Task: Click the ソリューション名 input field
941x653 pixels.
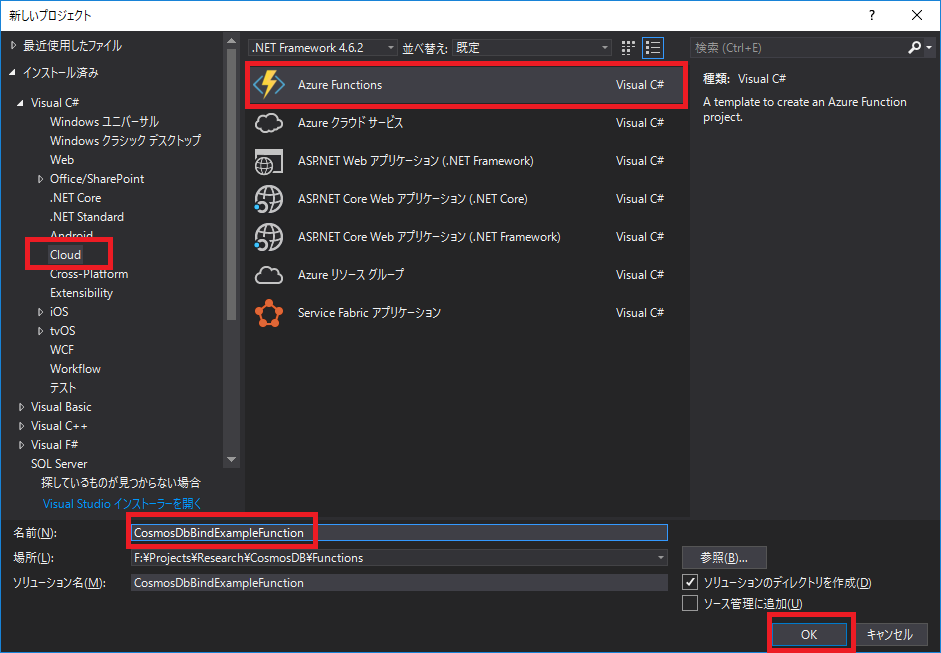Action: pos(399,582)
